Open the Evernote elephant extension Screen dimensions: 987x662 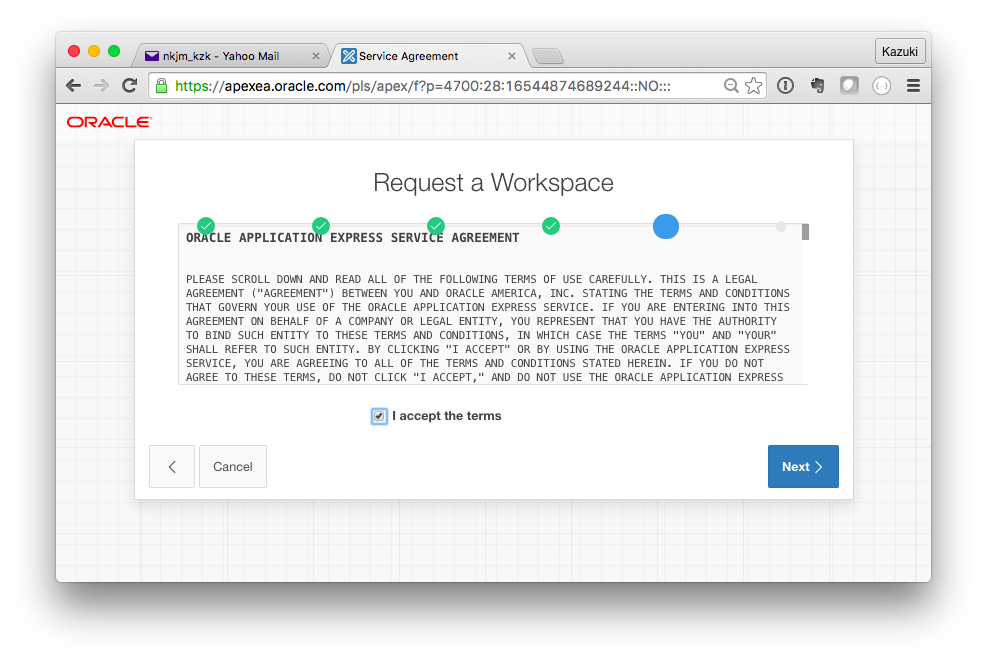pyautogui.click(x=818, y=86)
